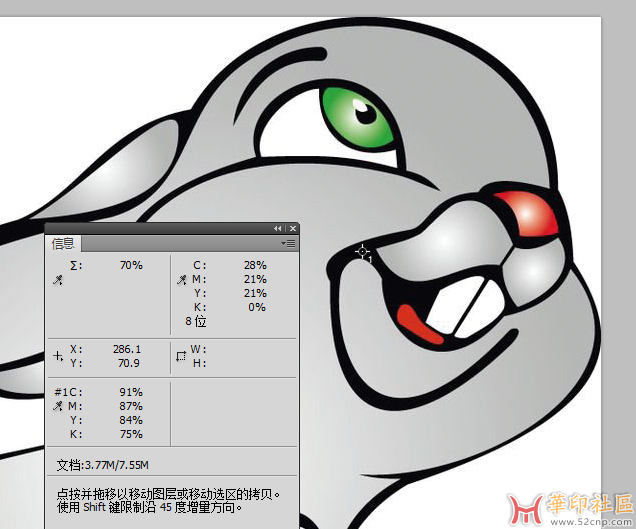
Task: Click the rabbit's red nose on canvas
Action: click(x=527, y=213)
